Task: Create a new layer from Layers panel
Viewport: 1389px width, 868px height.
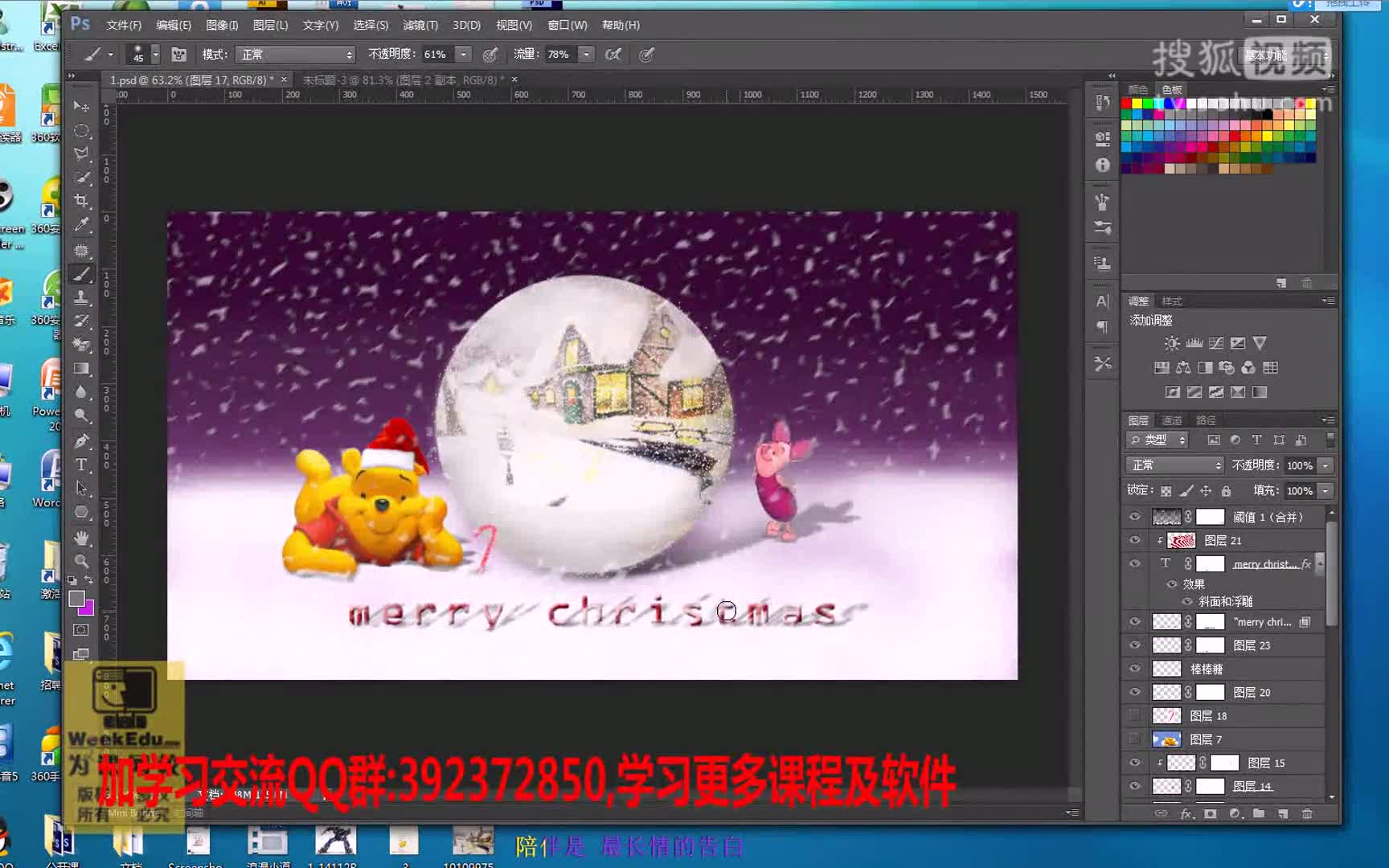Action: (1283, 813)
